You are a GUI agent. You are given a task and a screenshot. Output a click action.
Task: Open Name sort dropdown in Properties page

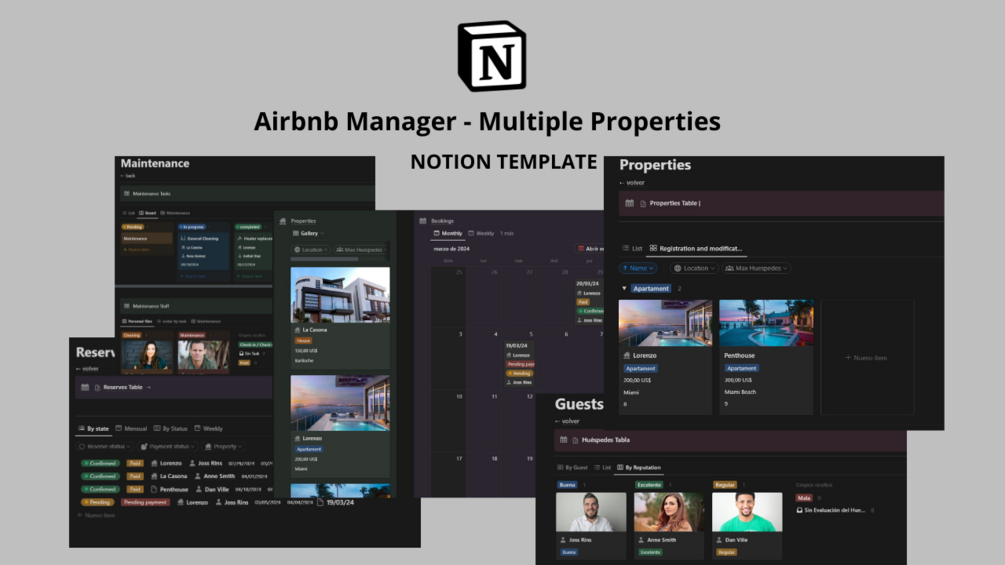[638, 268]
